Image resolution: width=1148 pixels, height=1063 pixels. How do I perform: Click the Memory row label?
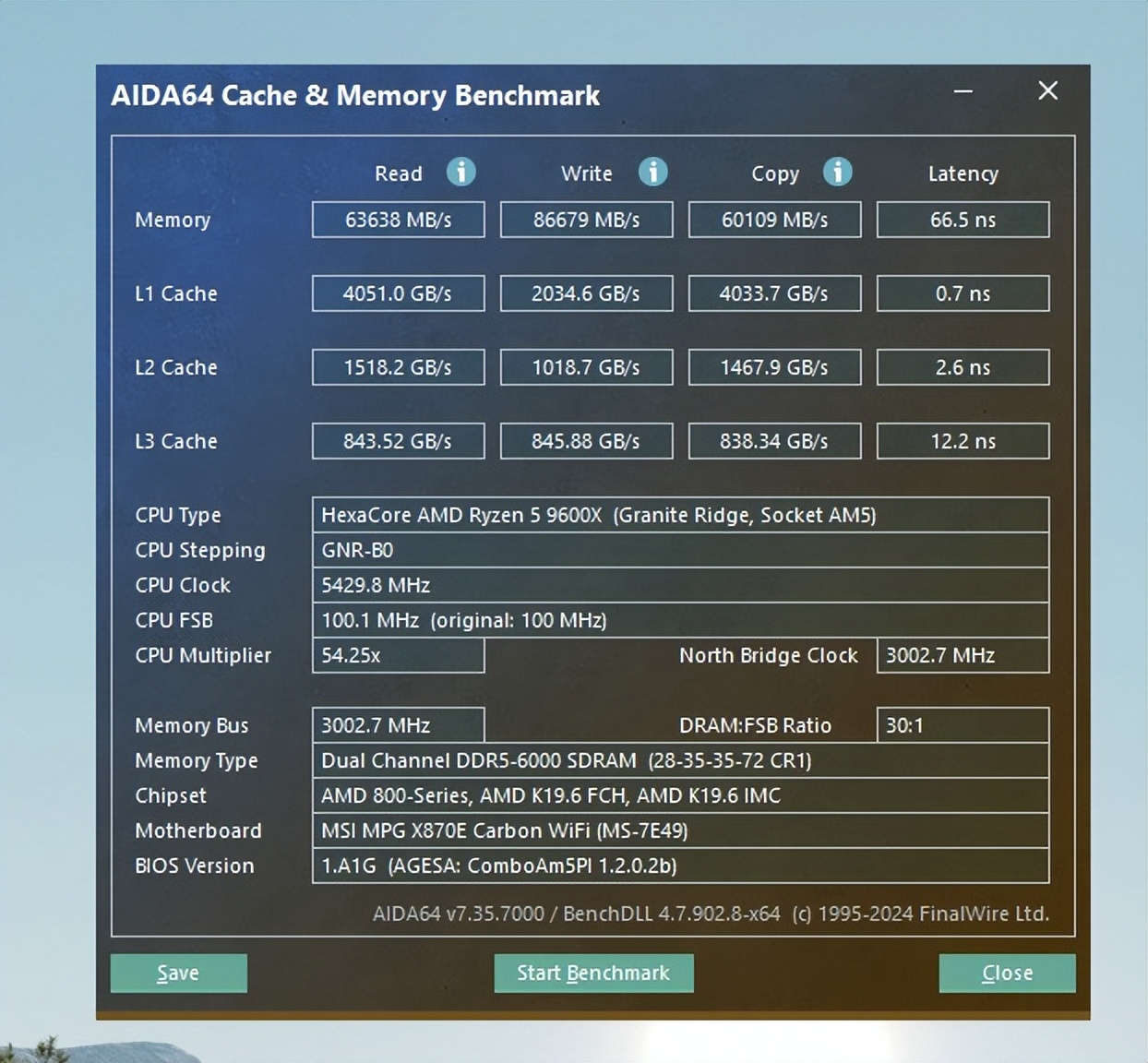[x=173, y=221]
